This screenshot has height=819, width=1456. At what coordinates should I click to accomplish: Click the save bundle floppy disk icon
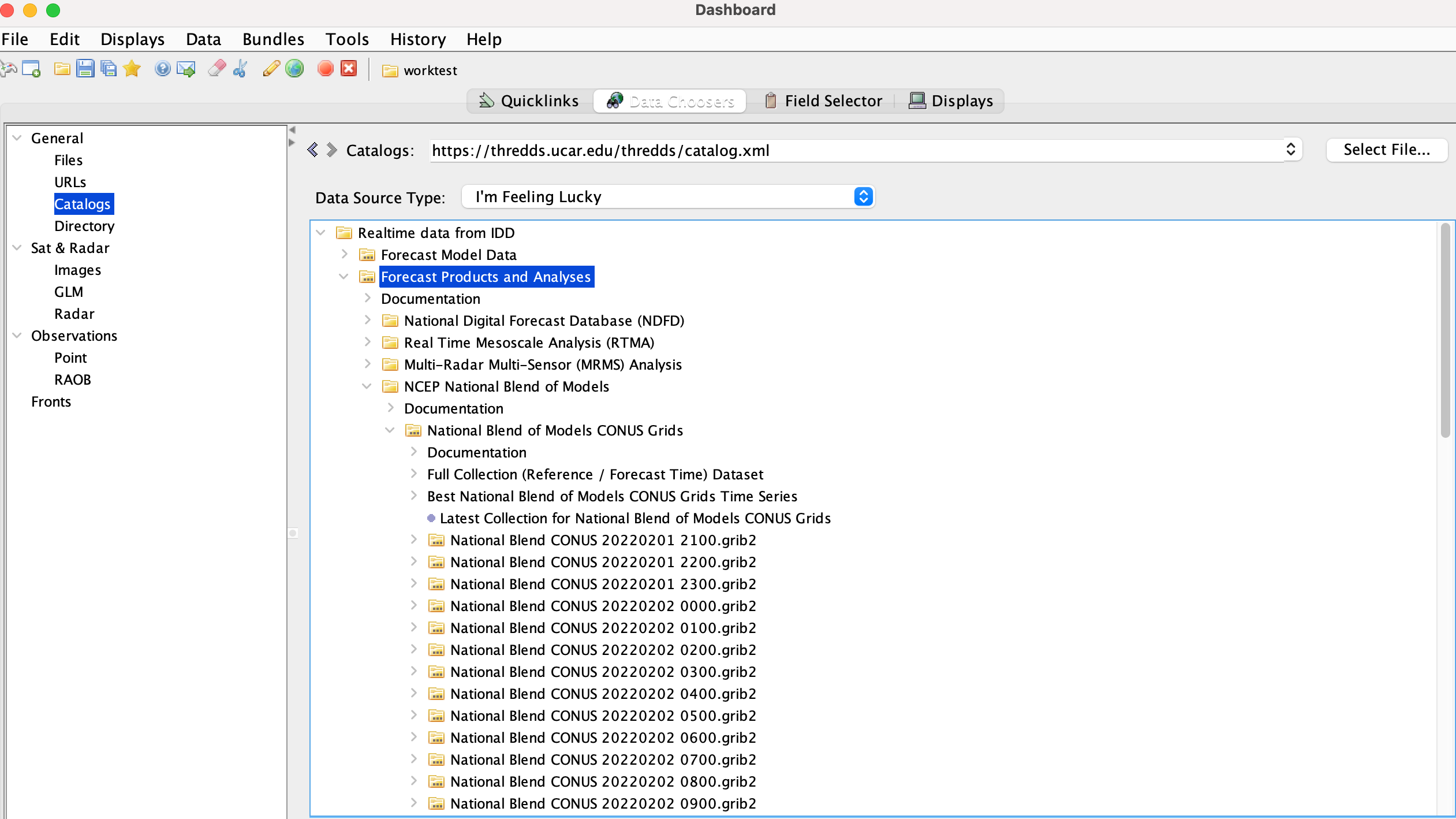click(x=85, y=69)
